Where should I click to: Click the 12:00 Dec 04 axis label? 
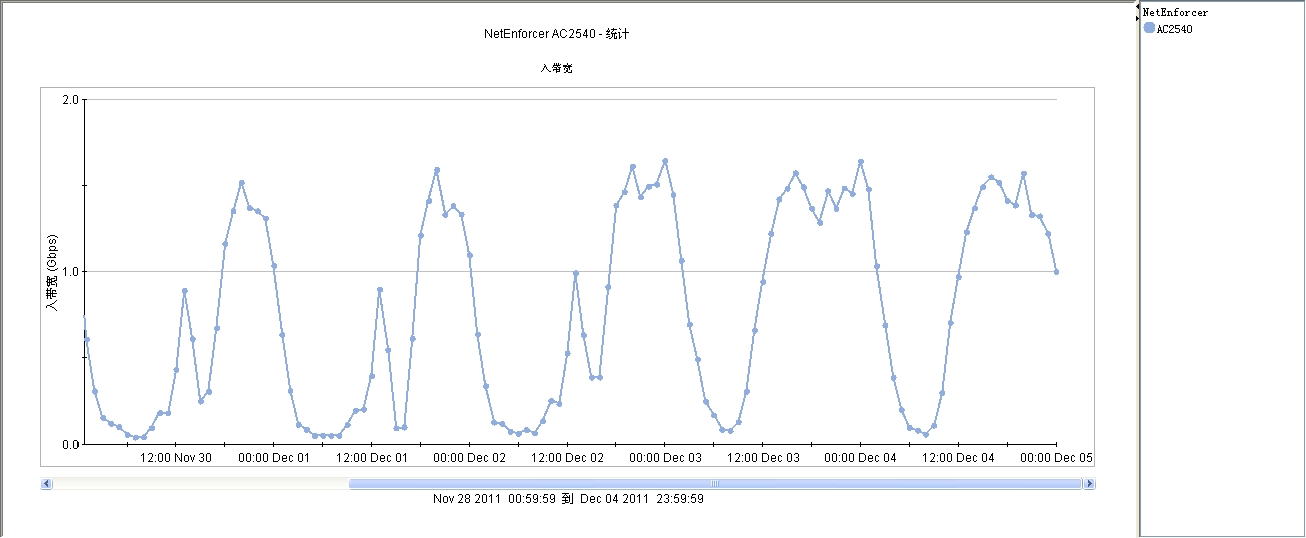959,458
